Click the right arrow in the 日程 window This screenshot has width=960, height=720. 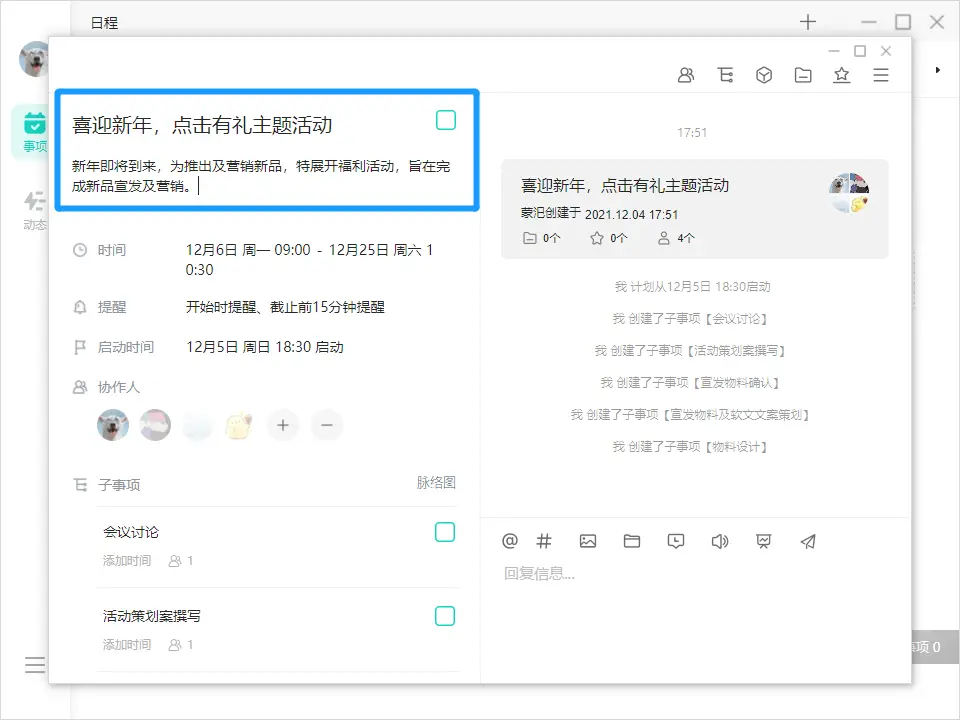pos(937,70)
